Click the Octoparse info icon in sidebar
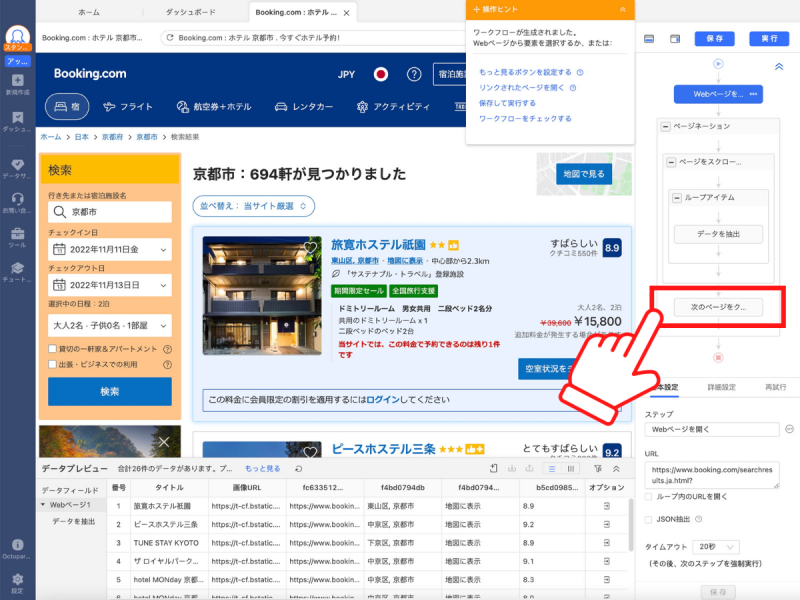The height and width of the screenshot is (600, 800). [x=17, y=545]
